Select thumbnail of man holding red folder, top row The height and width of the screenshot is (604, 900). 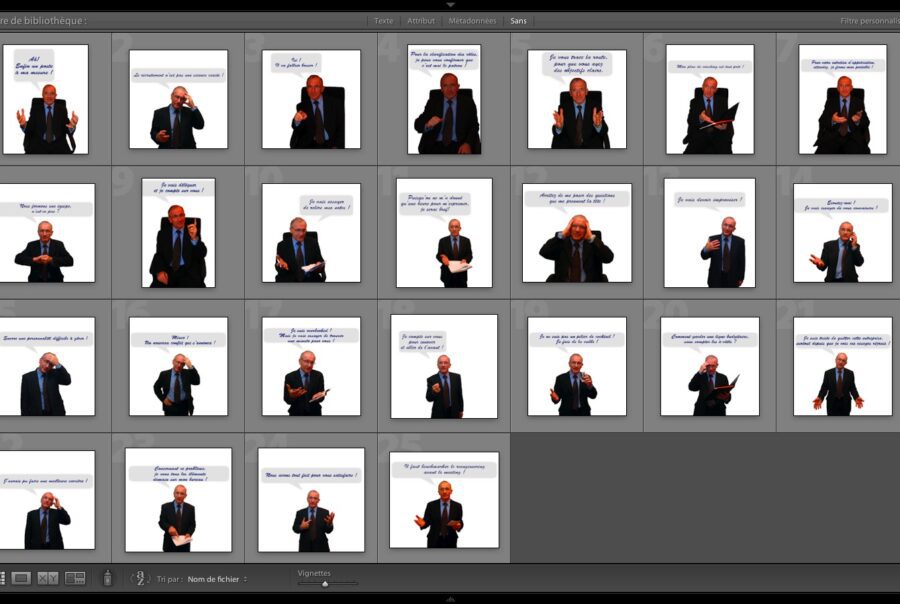[x=710, y=100]
